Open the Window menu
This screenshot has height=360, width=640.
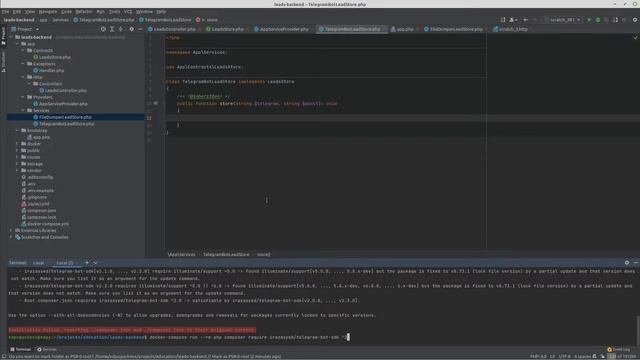[x=144, y=12]
